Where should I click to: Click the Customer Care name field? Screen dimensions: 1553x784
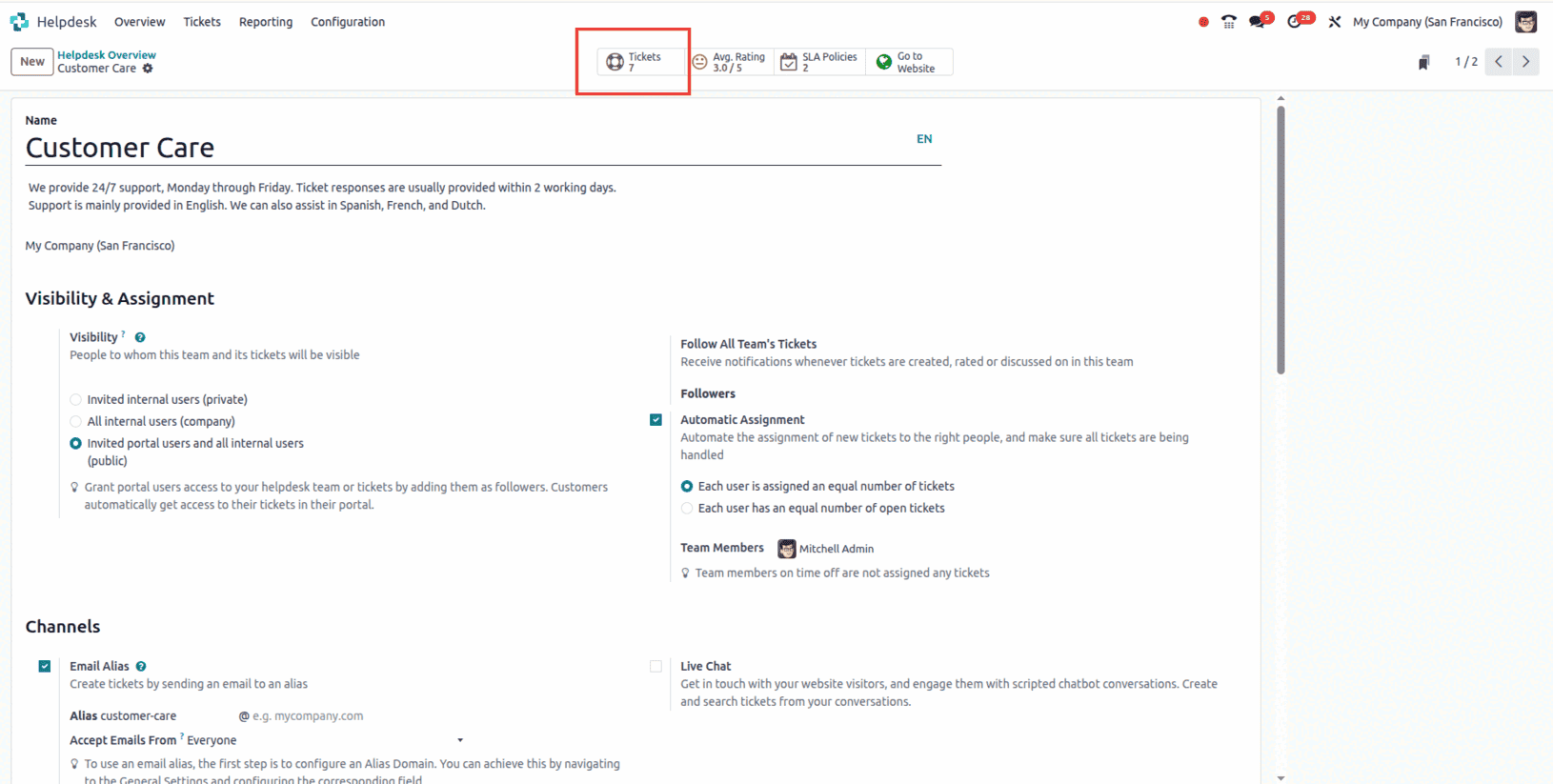pyautogui.click(x=467, y=148)
